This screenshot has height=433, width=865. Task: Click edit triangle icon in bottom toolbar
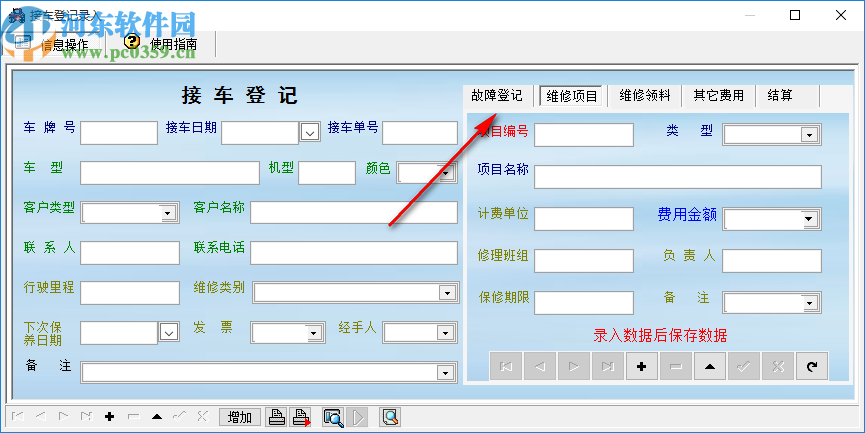157,417
